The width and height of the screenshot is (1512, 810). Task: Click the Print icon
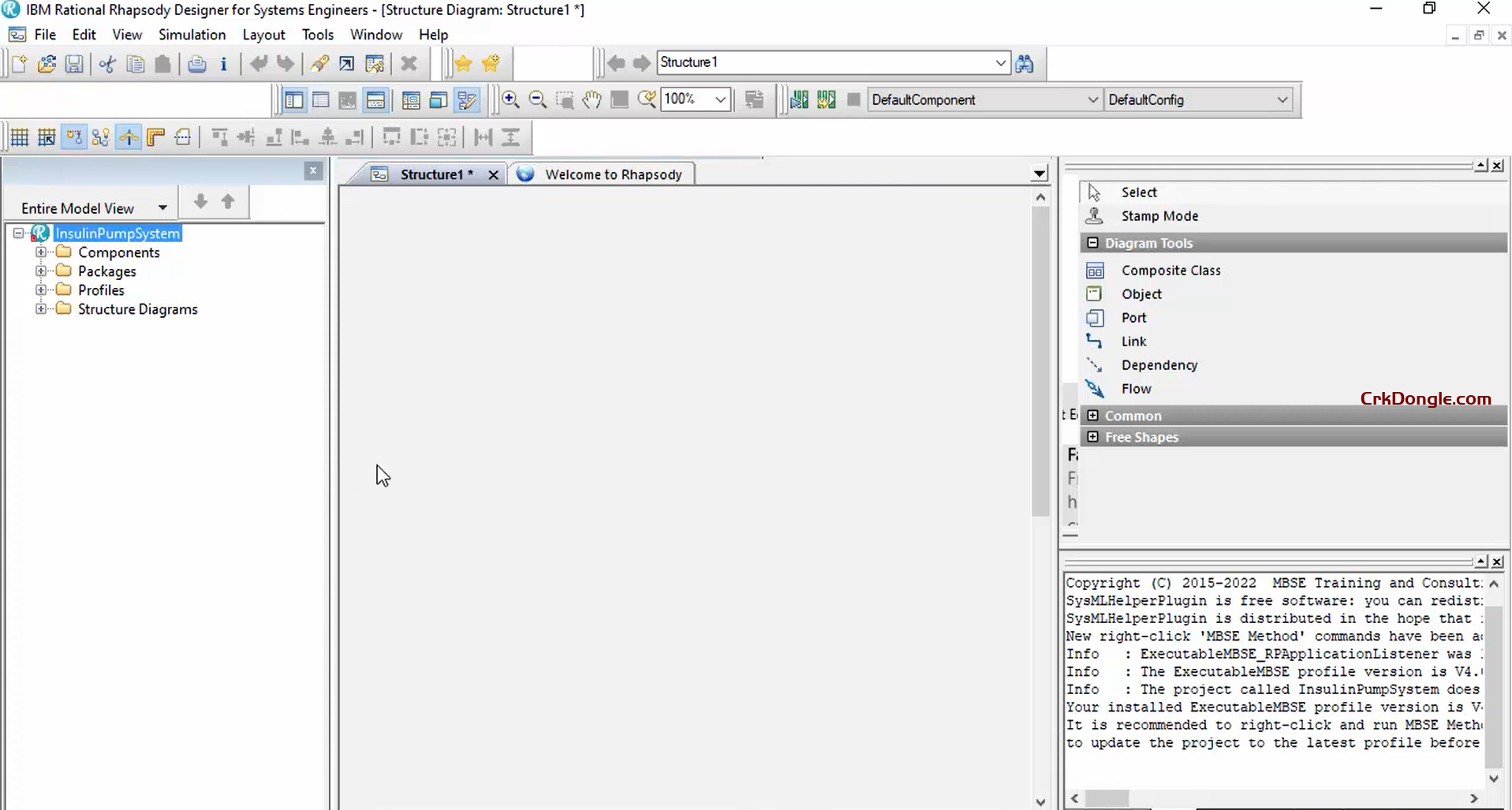196,64
